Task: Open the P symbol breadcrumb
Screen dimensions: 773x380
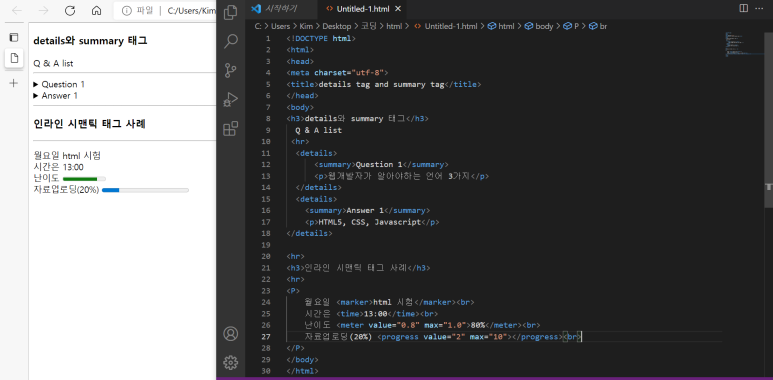Action: (571, 27)
